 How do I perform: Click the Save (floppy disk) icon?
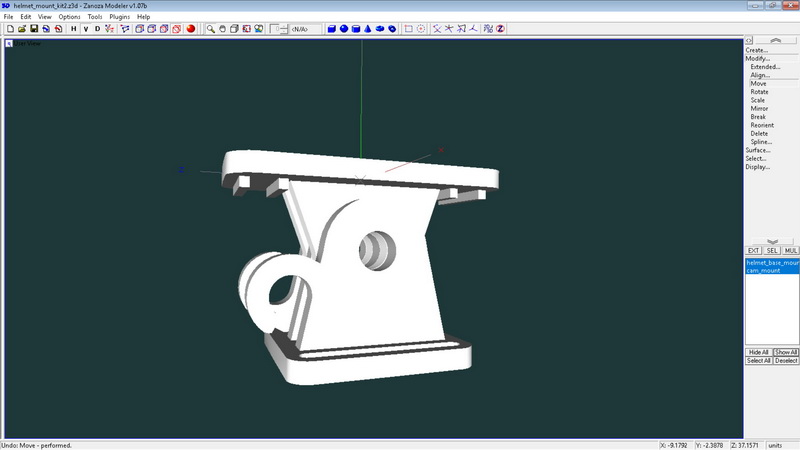pyautogui.click(x=33, y=29)
